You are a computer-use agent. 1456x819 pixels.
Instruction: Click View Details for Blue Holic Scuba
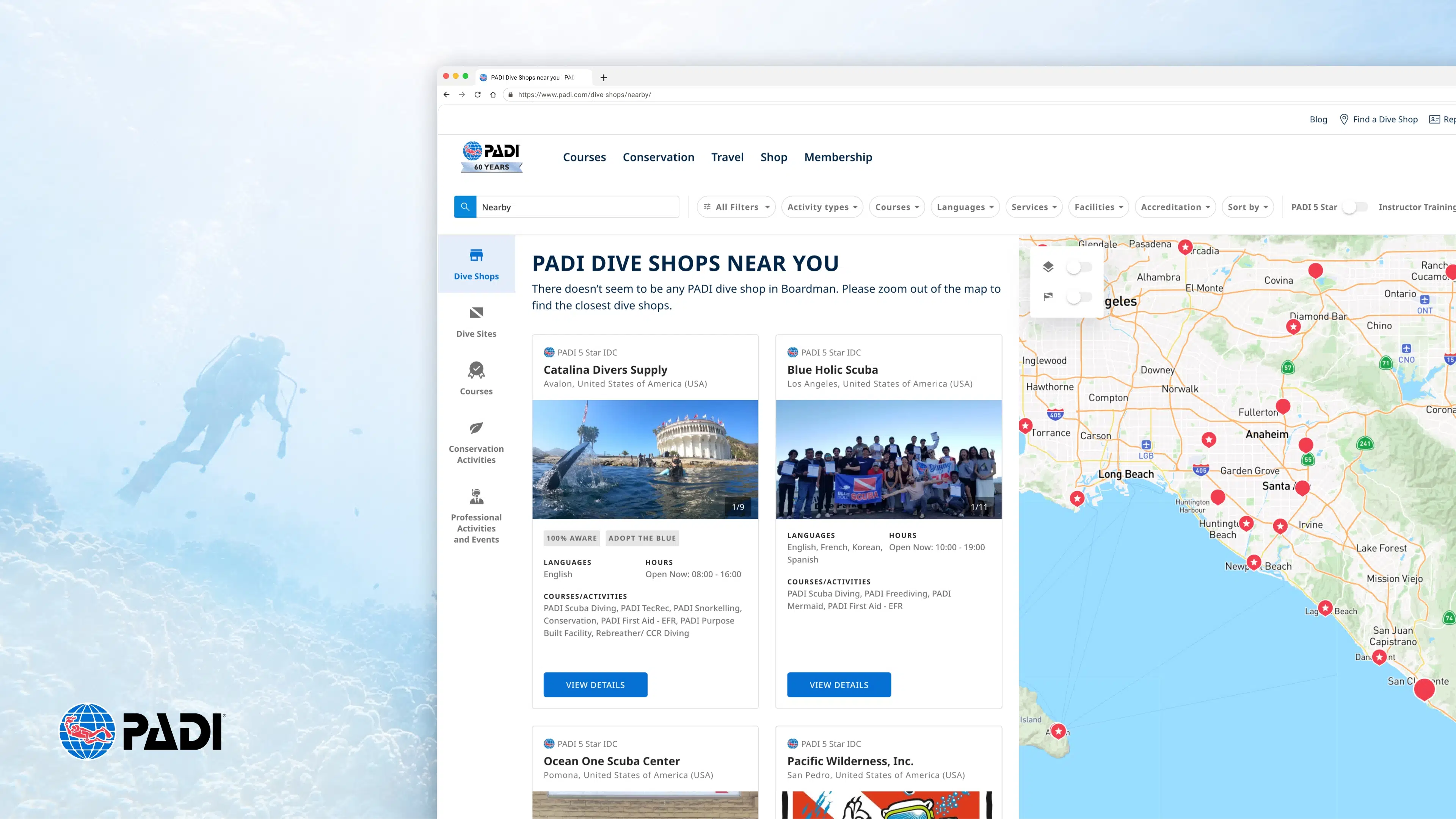tap(839, 684)
